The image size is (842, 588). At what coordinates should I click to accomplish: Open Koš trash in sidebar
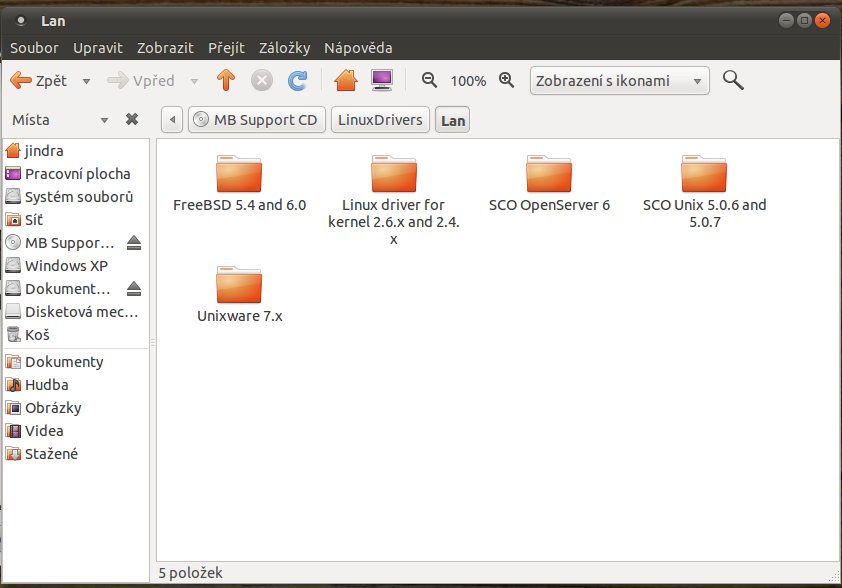pyautogui.click(x=76, y=335)
